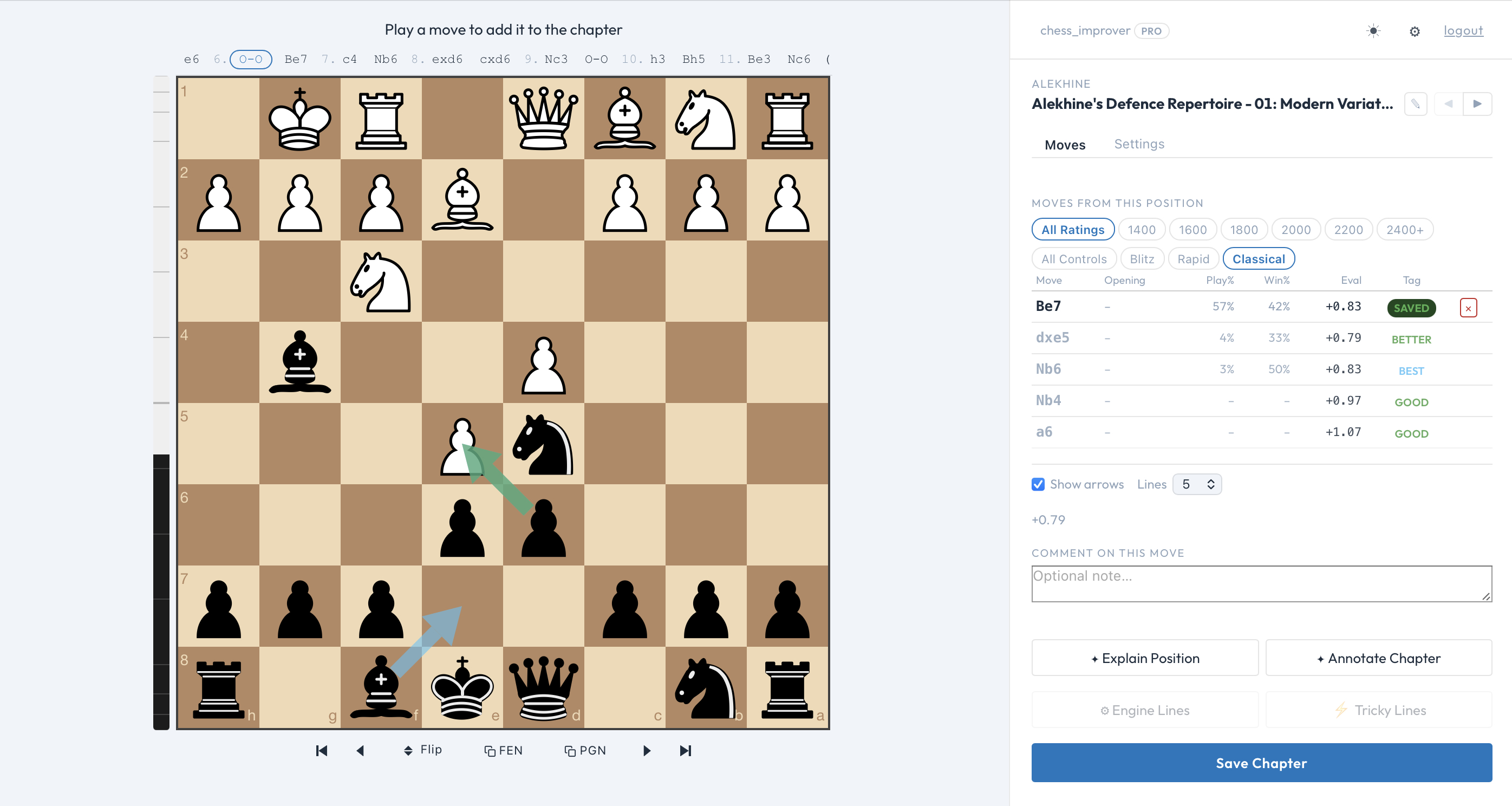Focus the optional note comment field
This screenshot has width=1512, height=806.
[x=1261, y=583]
